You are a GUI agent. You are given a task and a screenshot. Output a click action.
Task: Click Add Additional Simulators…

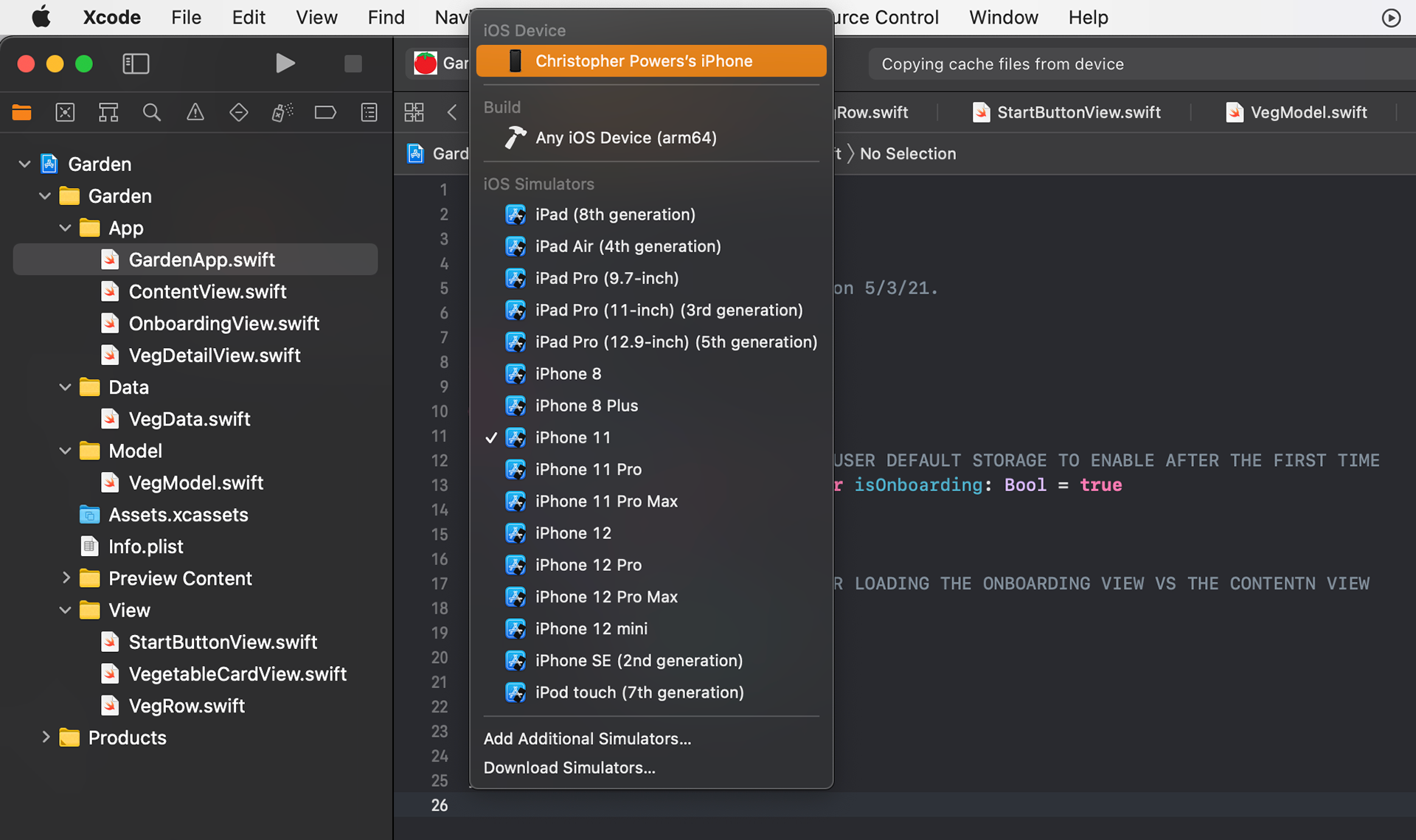click(x=651, y=739)
